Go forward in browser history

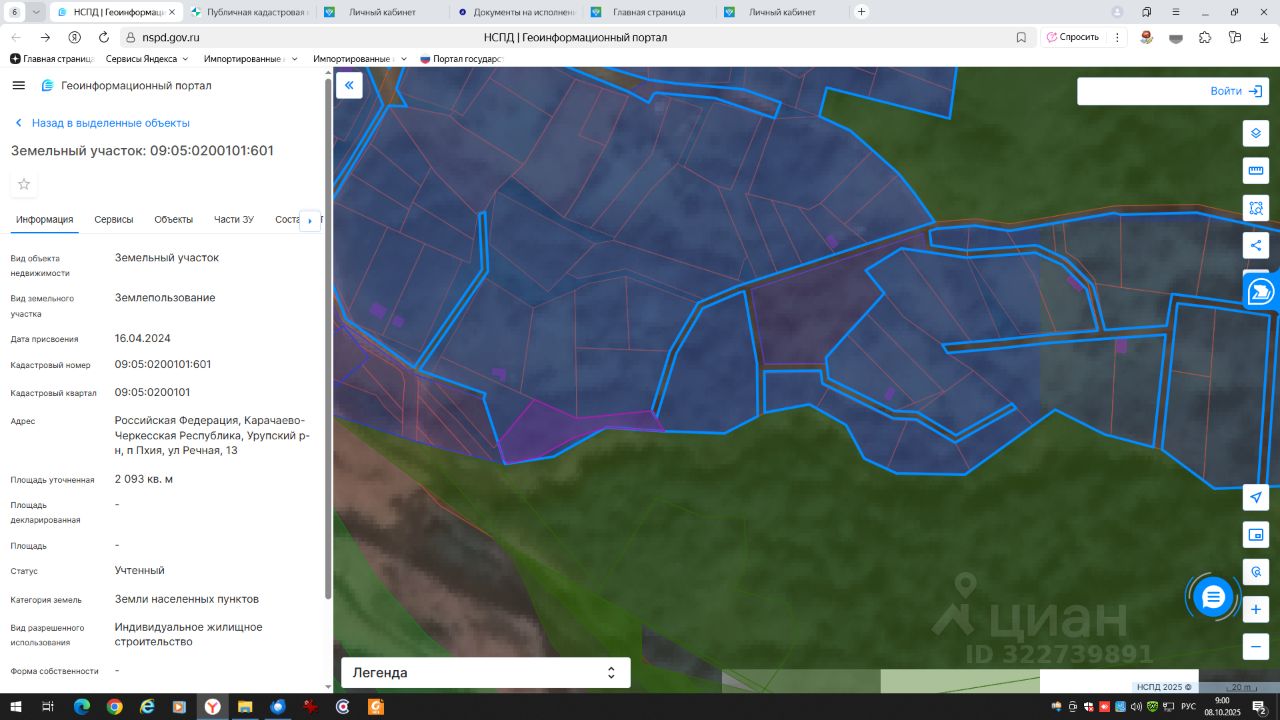[x=45, y=37]
